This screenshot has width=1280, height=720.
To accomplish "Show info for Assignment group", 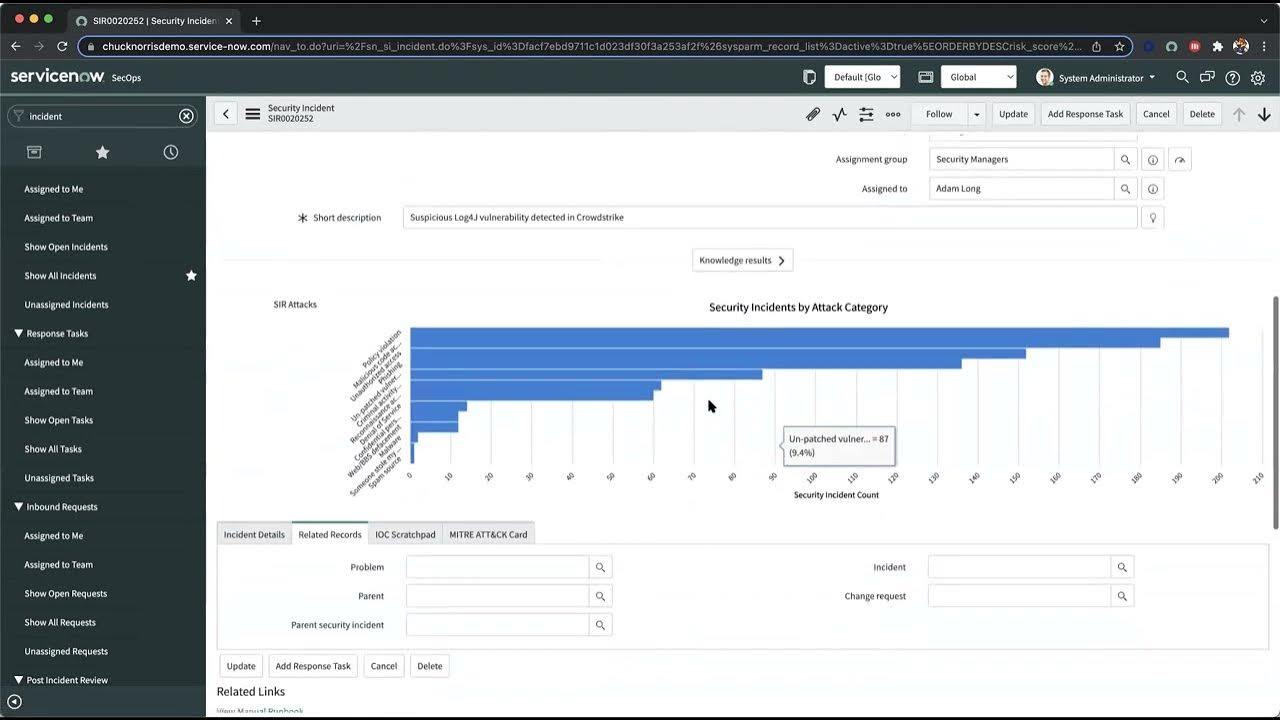I will click(x=1153, y=160).
